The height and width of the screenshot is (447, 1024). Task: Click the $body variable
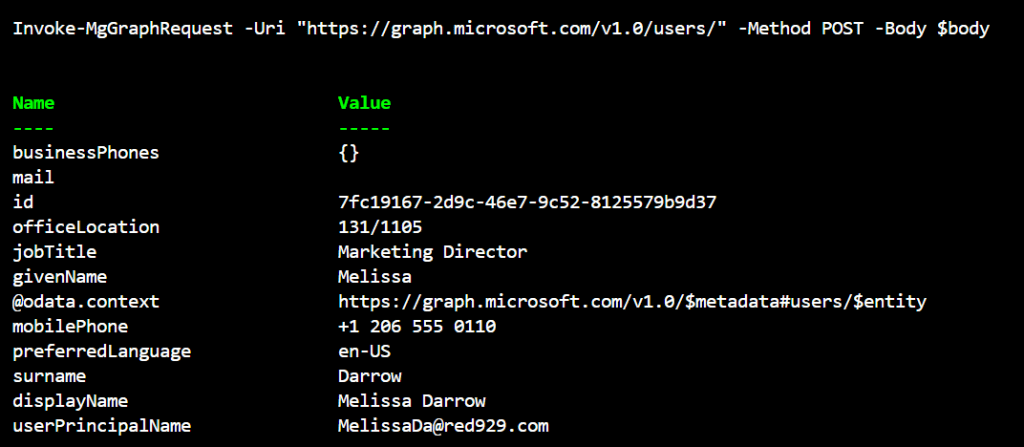click(x=963, y=30)
